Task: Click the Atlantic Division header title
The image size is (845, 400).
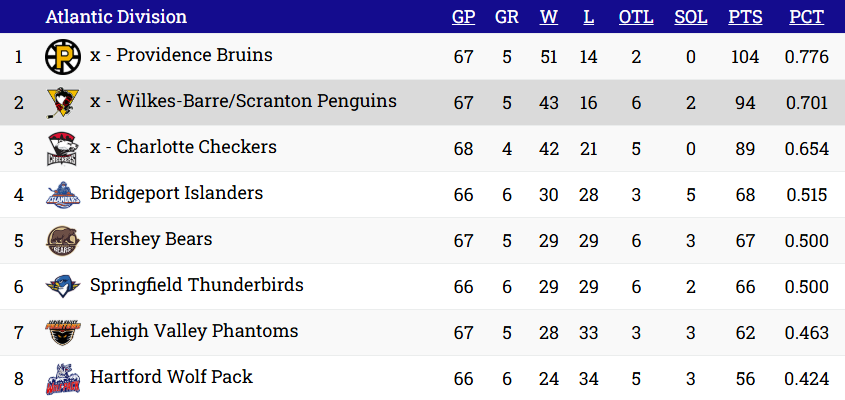Action: (116, 17)
